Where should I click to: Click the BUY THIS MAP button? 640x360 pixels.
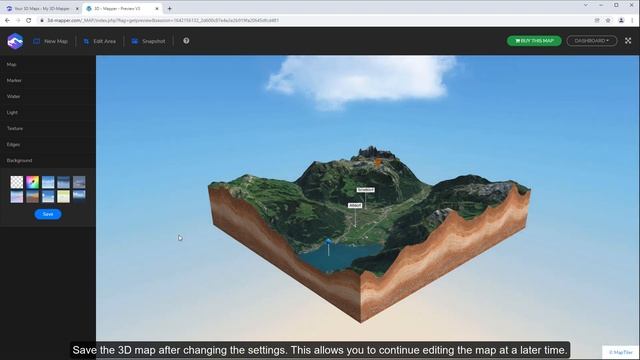[x=534, y=41]
